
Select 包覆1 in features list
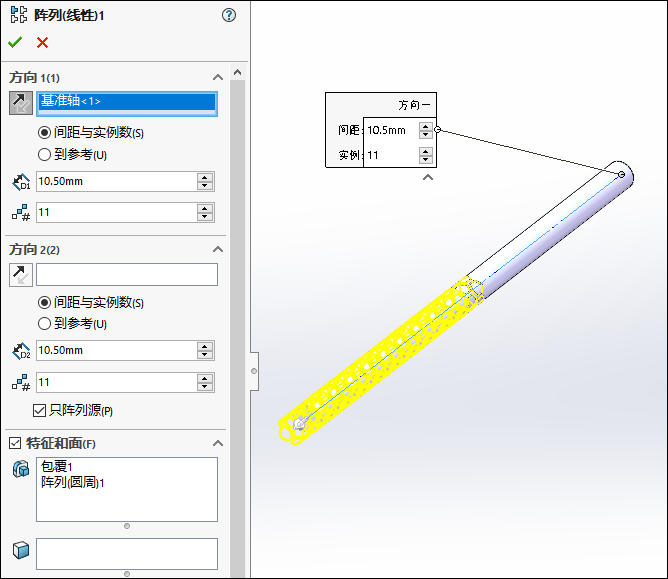[x=57, y=467]
